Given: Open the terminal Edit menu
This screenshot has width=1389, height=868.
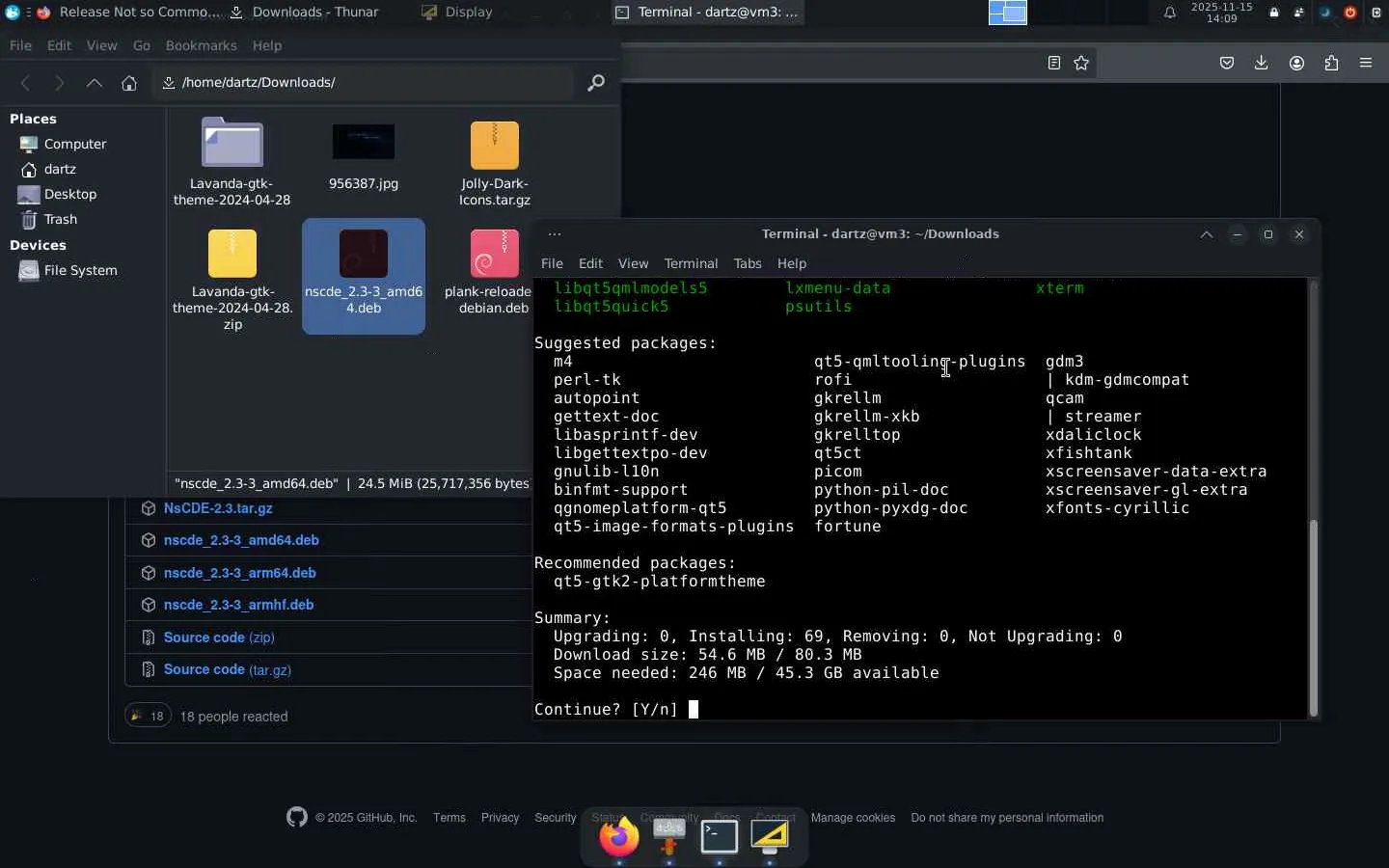Looking at the screenshot, I should [590, 263].
